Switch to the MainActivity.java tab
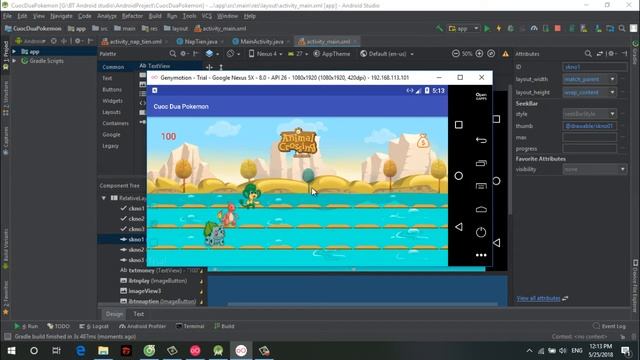 [x=261, y=42]
